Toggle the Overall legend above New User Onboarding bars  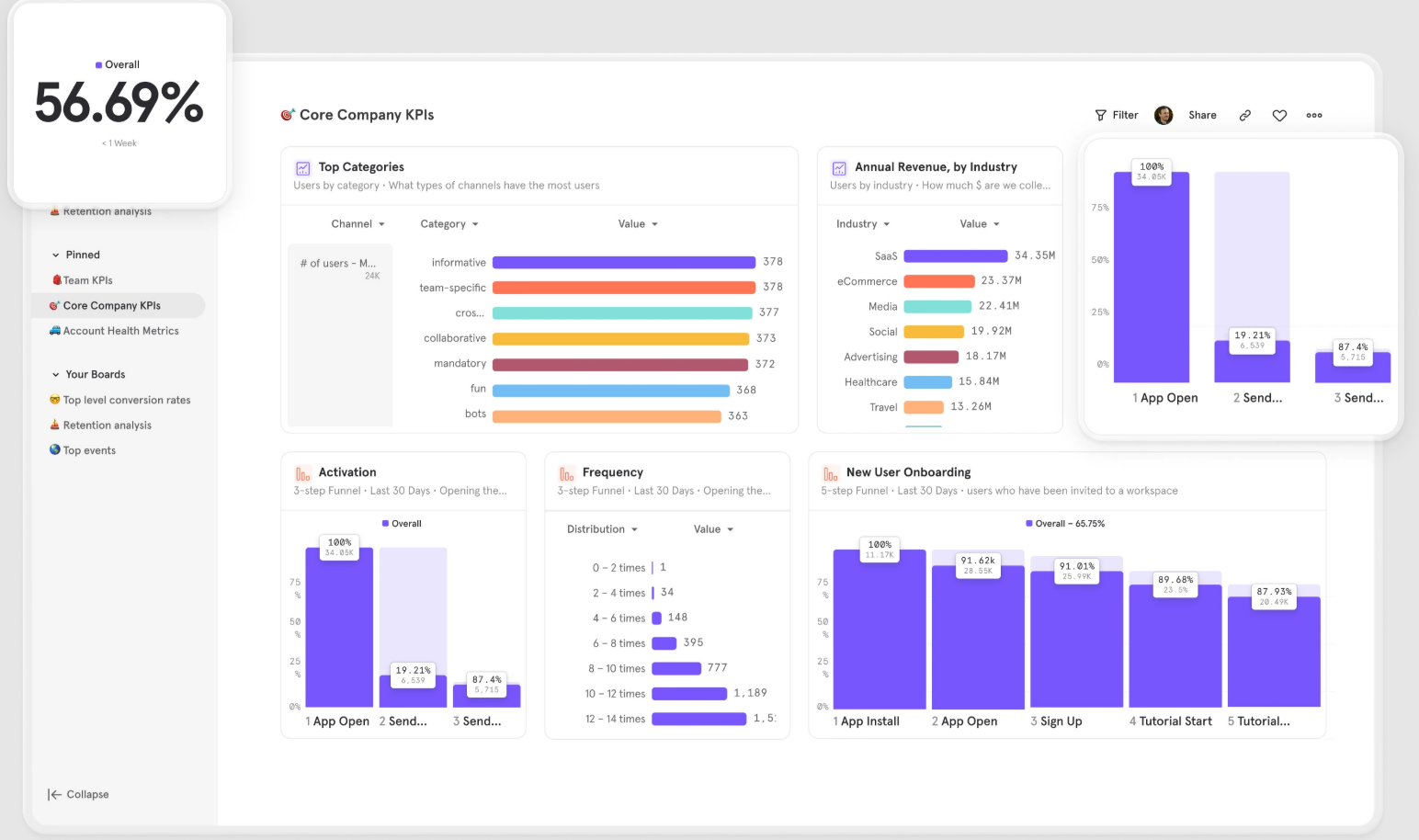(x=1065, y=523)
